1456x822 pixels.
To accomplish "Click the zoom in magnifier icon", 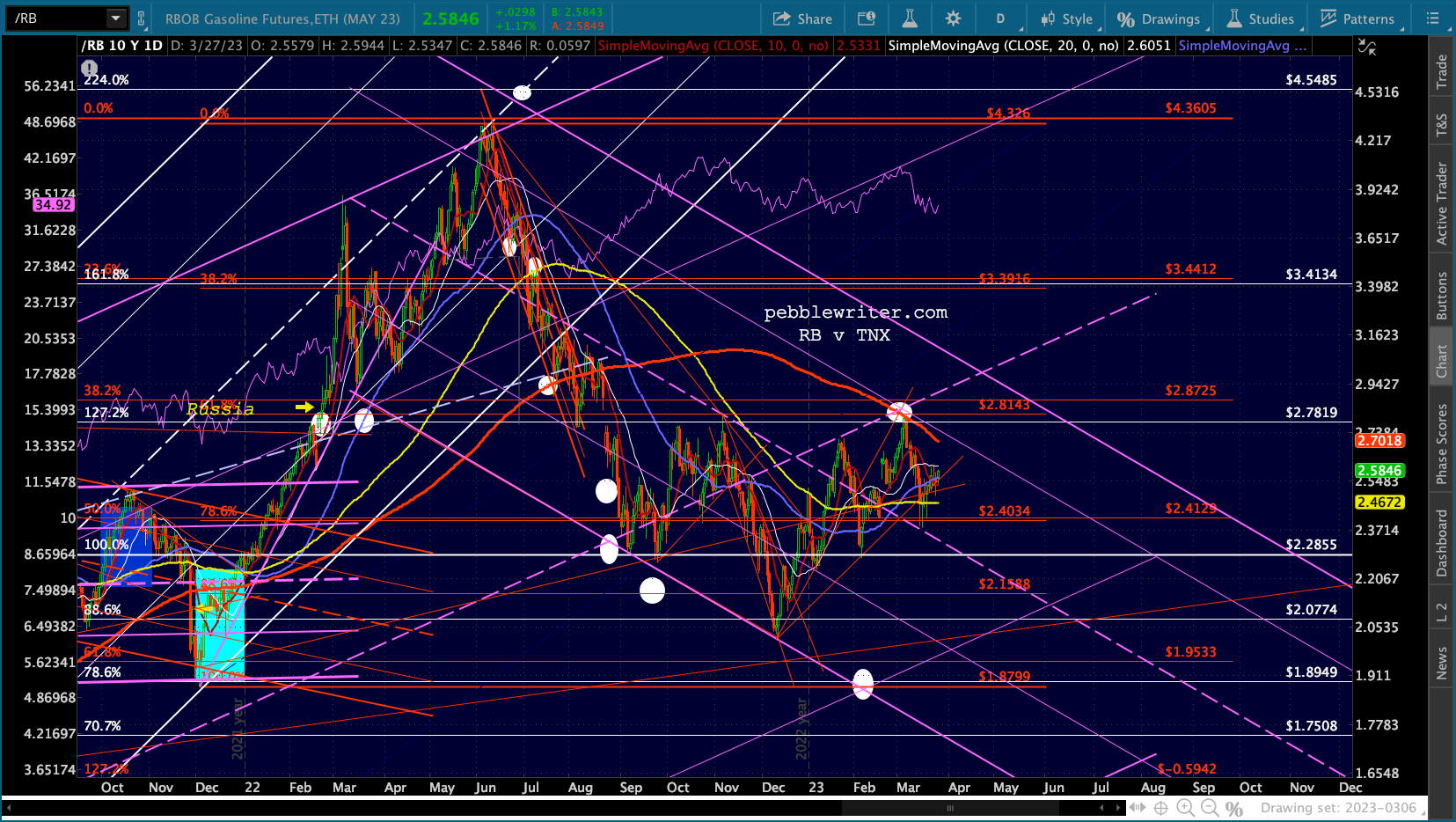I will tap(1185, 808).
